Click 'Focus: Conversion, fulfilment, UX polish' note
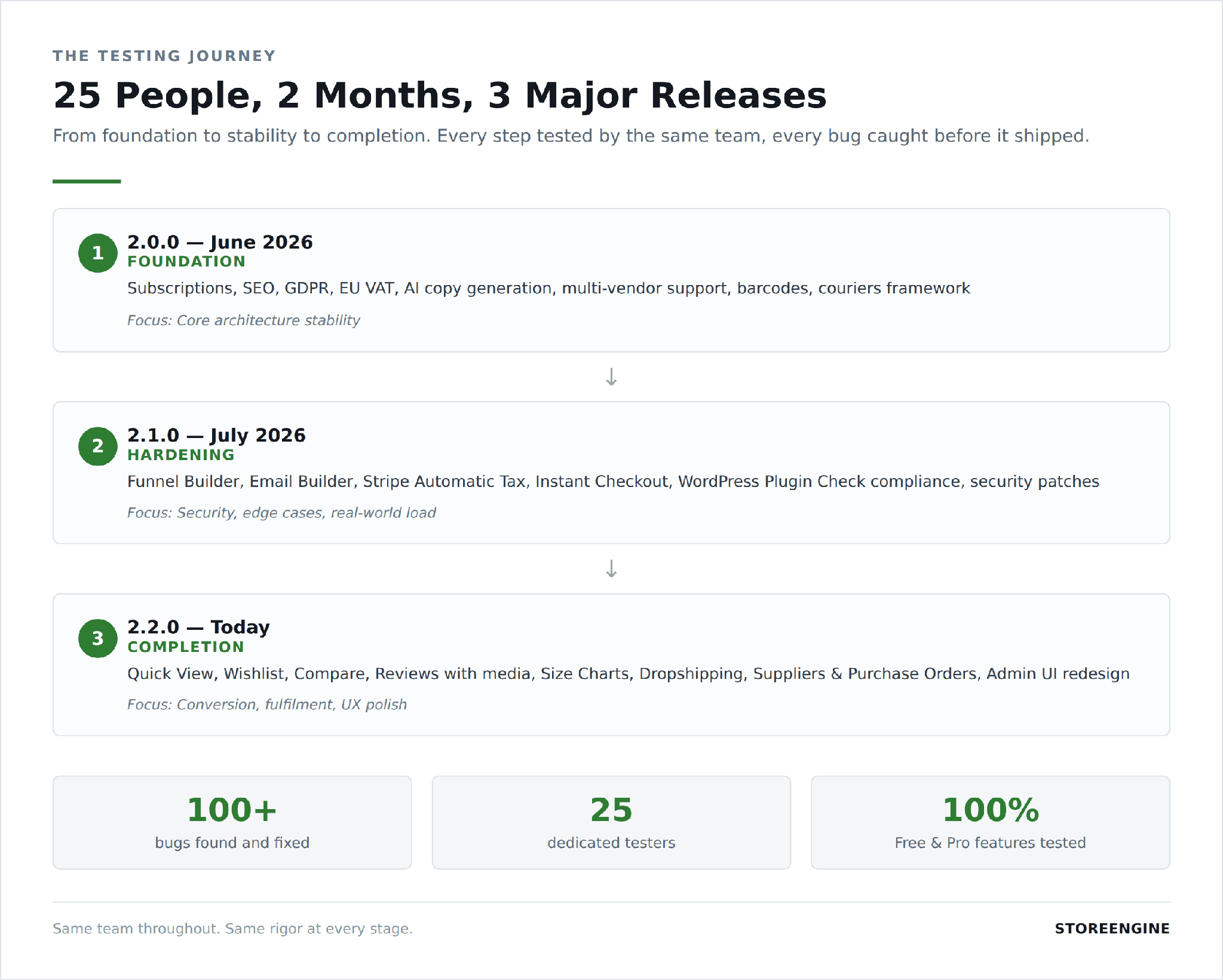 pos(267,705)
